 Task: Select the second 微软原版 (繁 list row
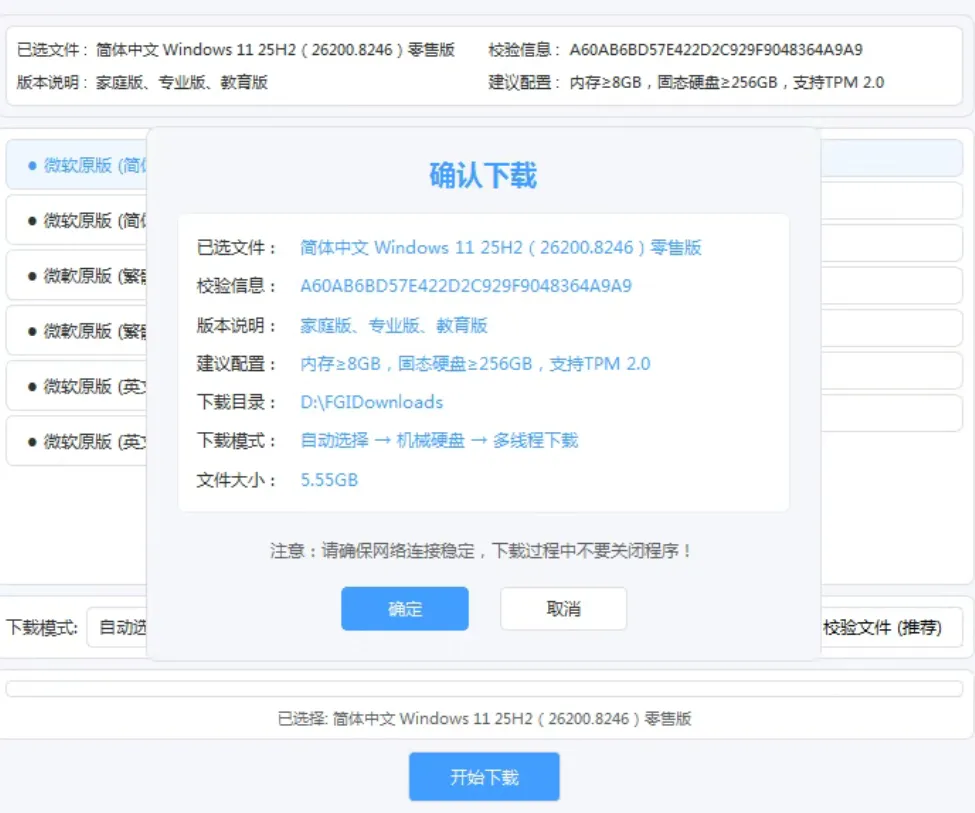(77, 331)
